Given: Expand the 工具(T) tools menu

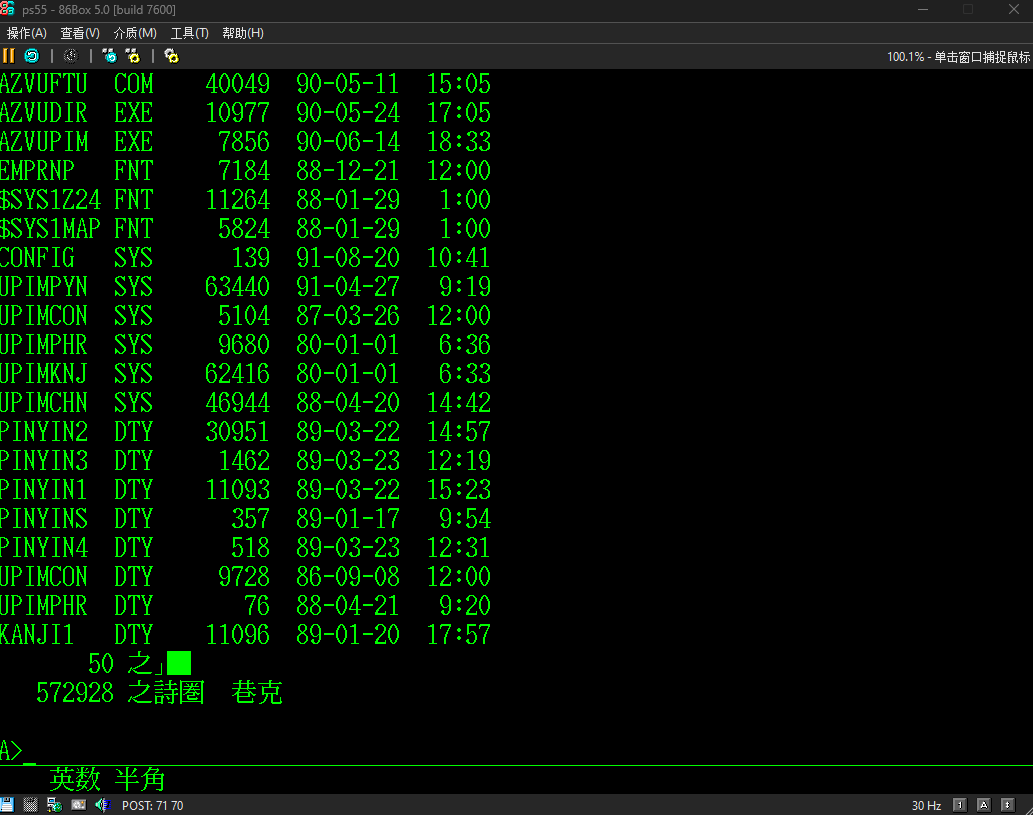Looking at the screenshot, I should tap(190, 33).
